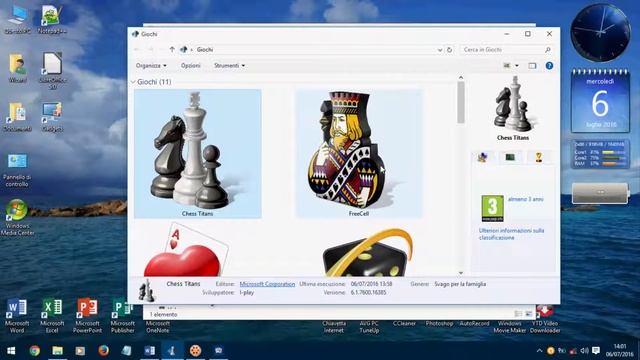Go back using the Back arrow

(x=137, y=49)
